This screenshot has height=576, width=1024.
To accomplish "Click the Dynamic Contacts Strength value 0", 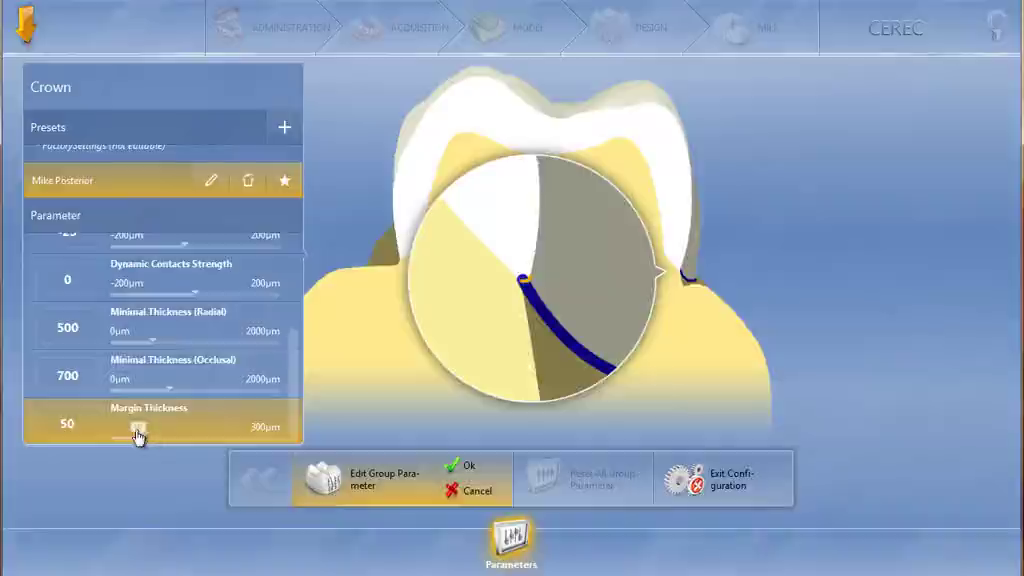I will pyautogui.click(x=67, y=280).
